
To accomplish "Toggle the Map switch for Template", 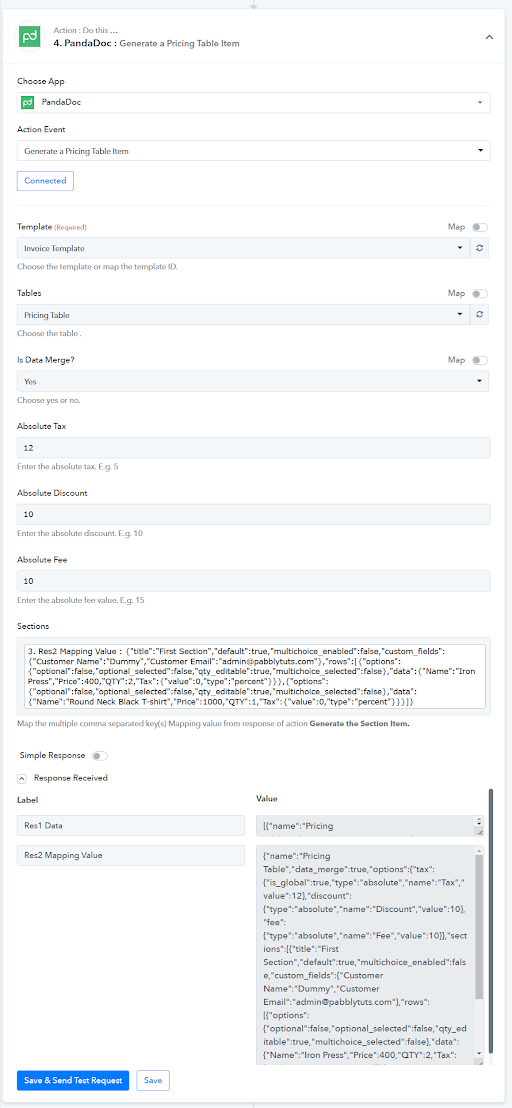I will [480, 228].
